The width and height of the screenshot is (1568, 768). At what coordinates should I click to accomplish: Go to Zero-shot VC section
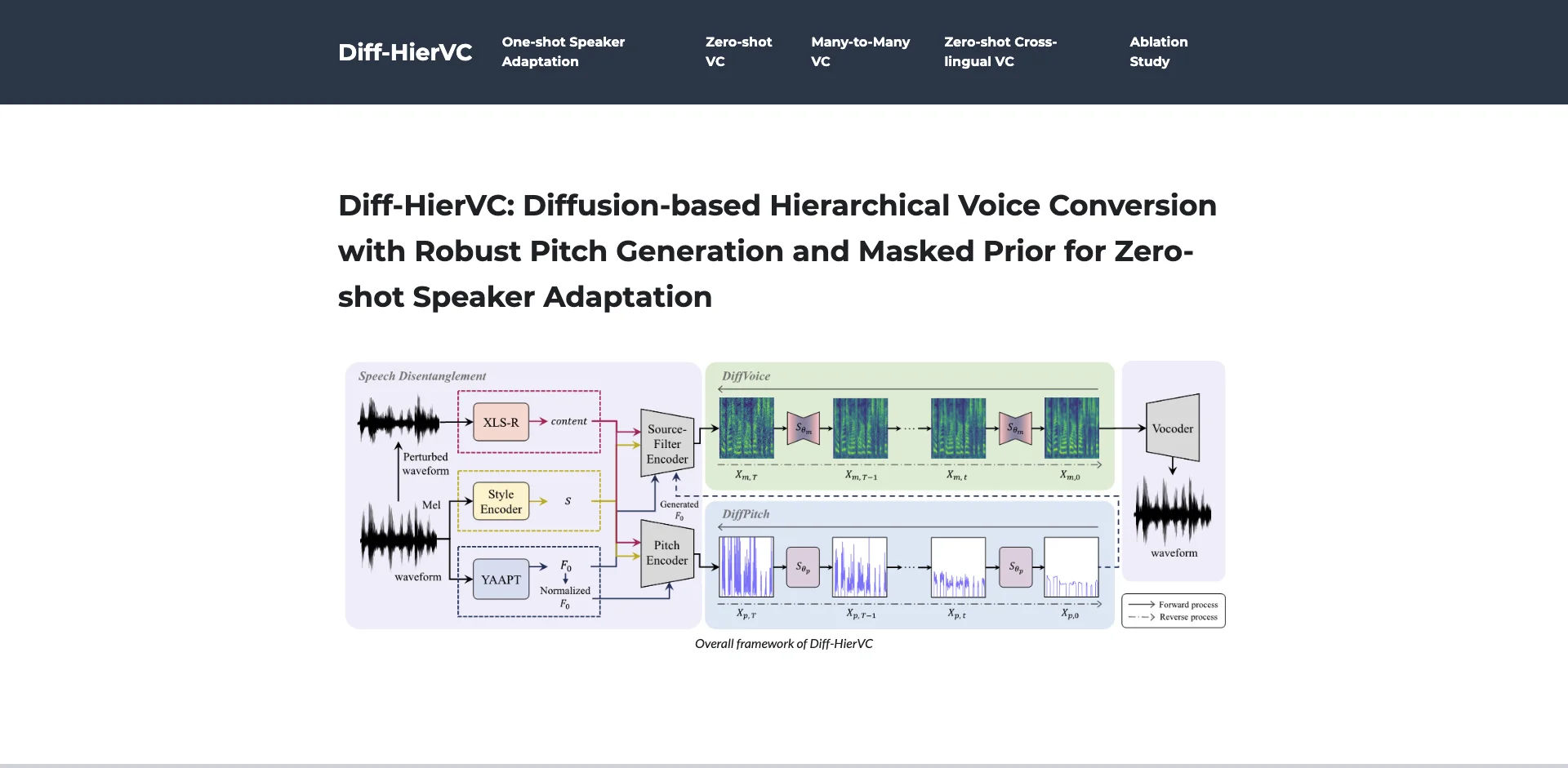point(738,51)
